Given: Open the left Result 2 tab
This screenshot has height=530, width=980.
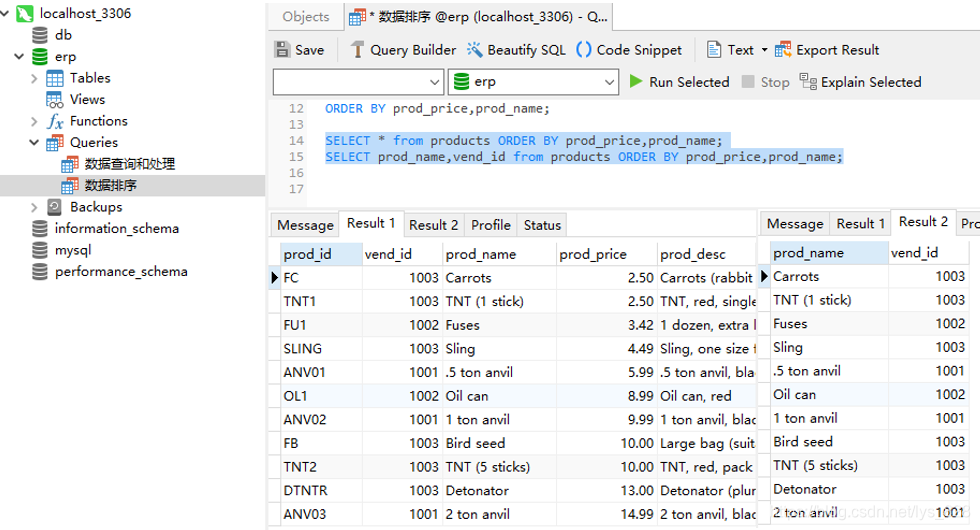Looking at the screenshot, I should (434, 225).
